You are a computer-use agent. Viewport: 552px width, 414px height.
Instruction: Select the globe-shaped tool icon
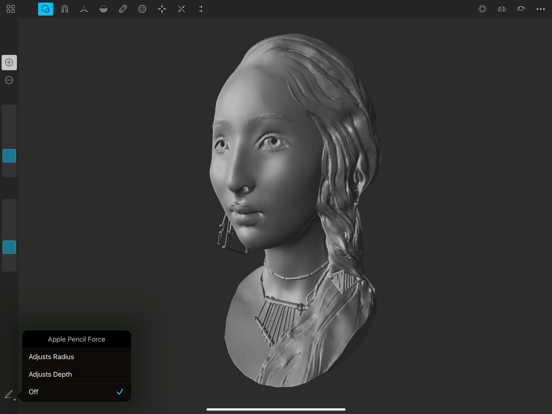[x=142, y=9]
